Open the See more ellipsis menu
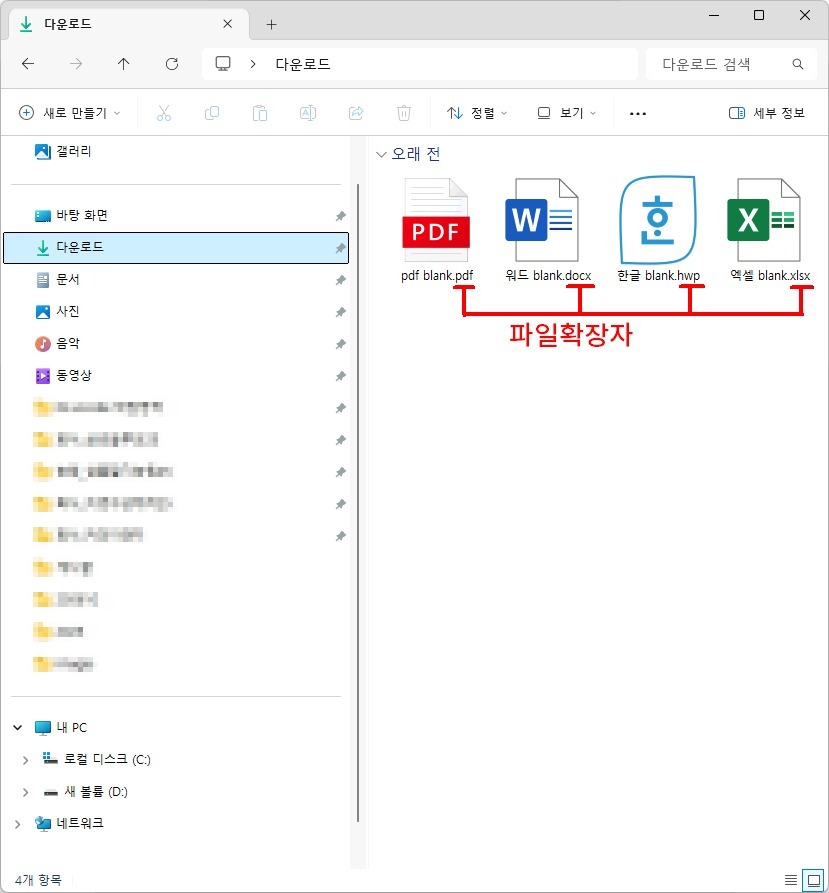This screenshot has height=893, width=829. click(x=638, y=114)
